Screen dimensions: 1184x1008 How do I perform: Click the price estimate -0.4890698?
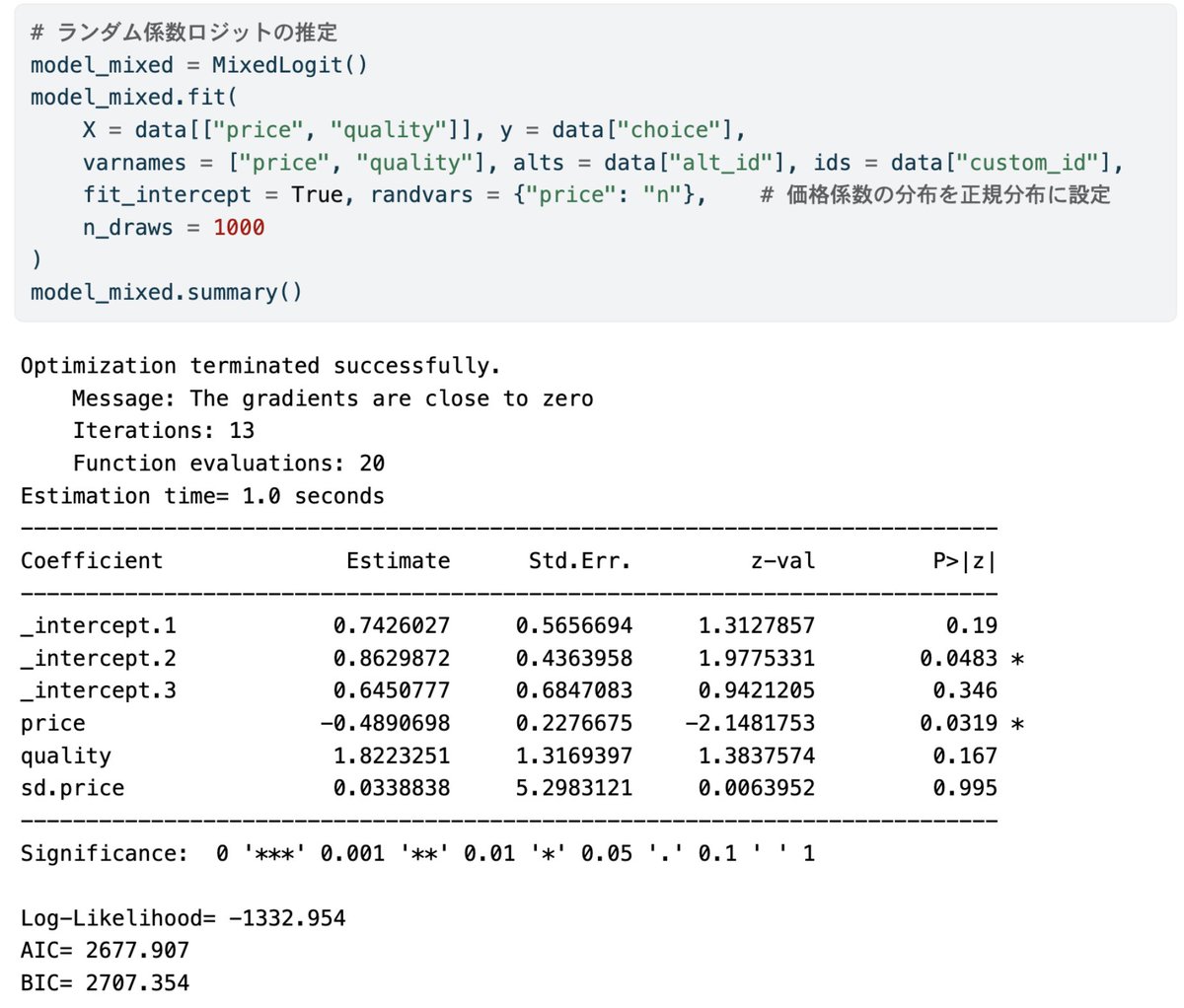pos(385,724)
